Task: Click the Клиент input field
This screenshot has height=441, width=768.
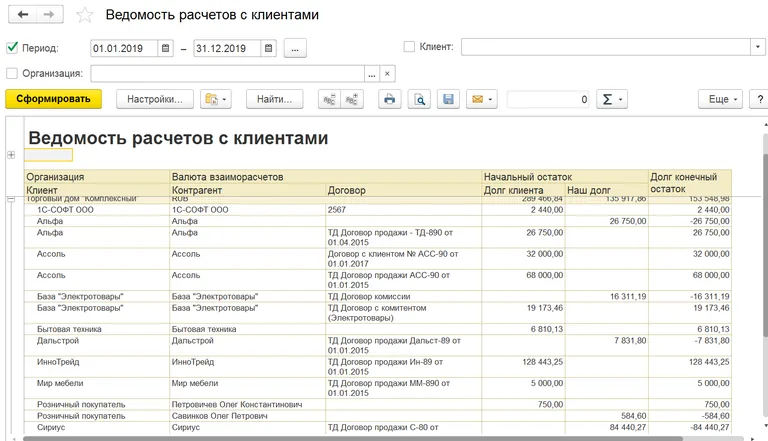Action: click(606, 47)
